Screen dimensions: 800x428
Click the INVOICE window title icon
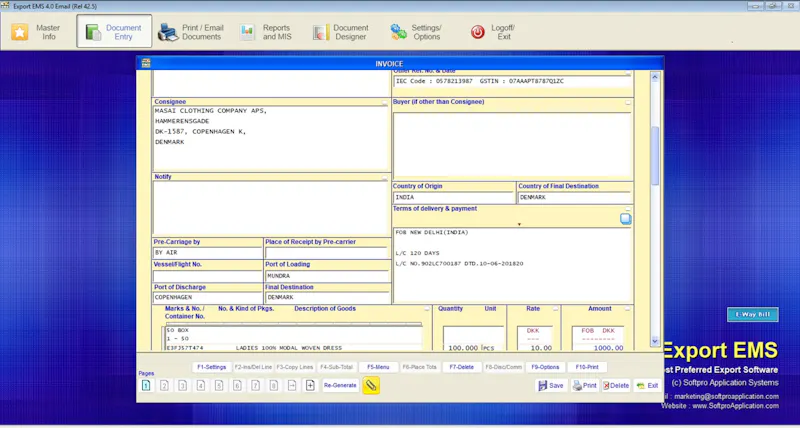click(146, 63)
